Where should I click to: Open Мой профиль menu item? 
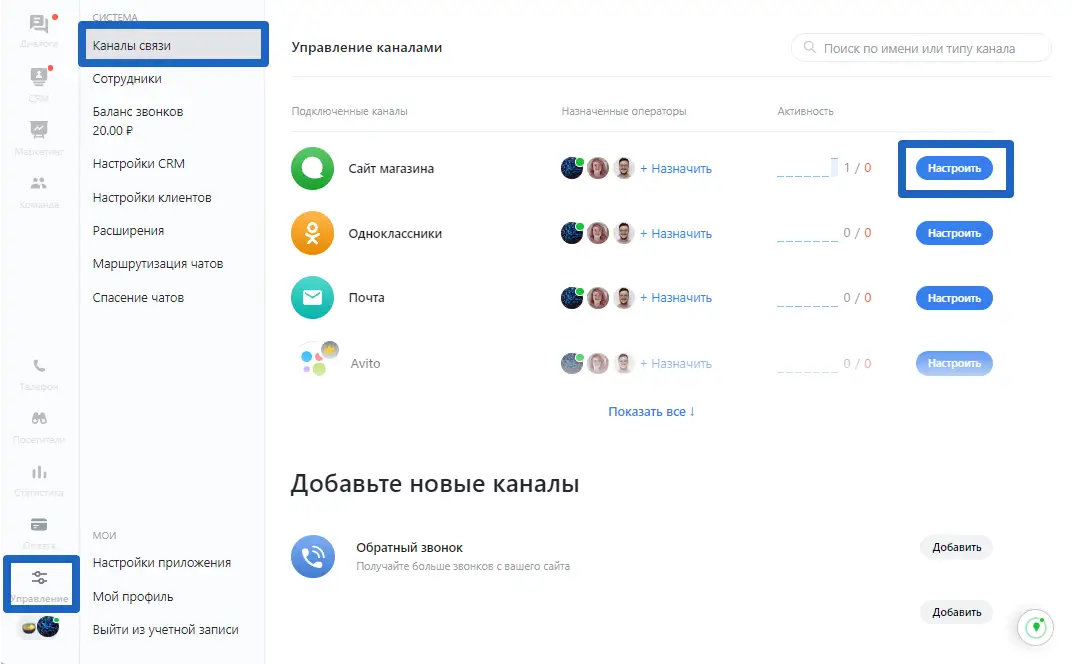pos(133,596)
